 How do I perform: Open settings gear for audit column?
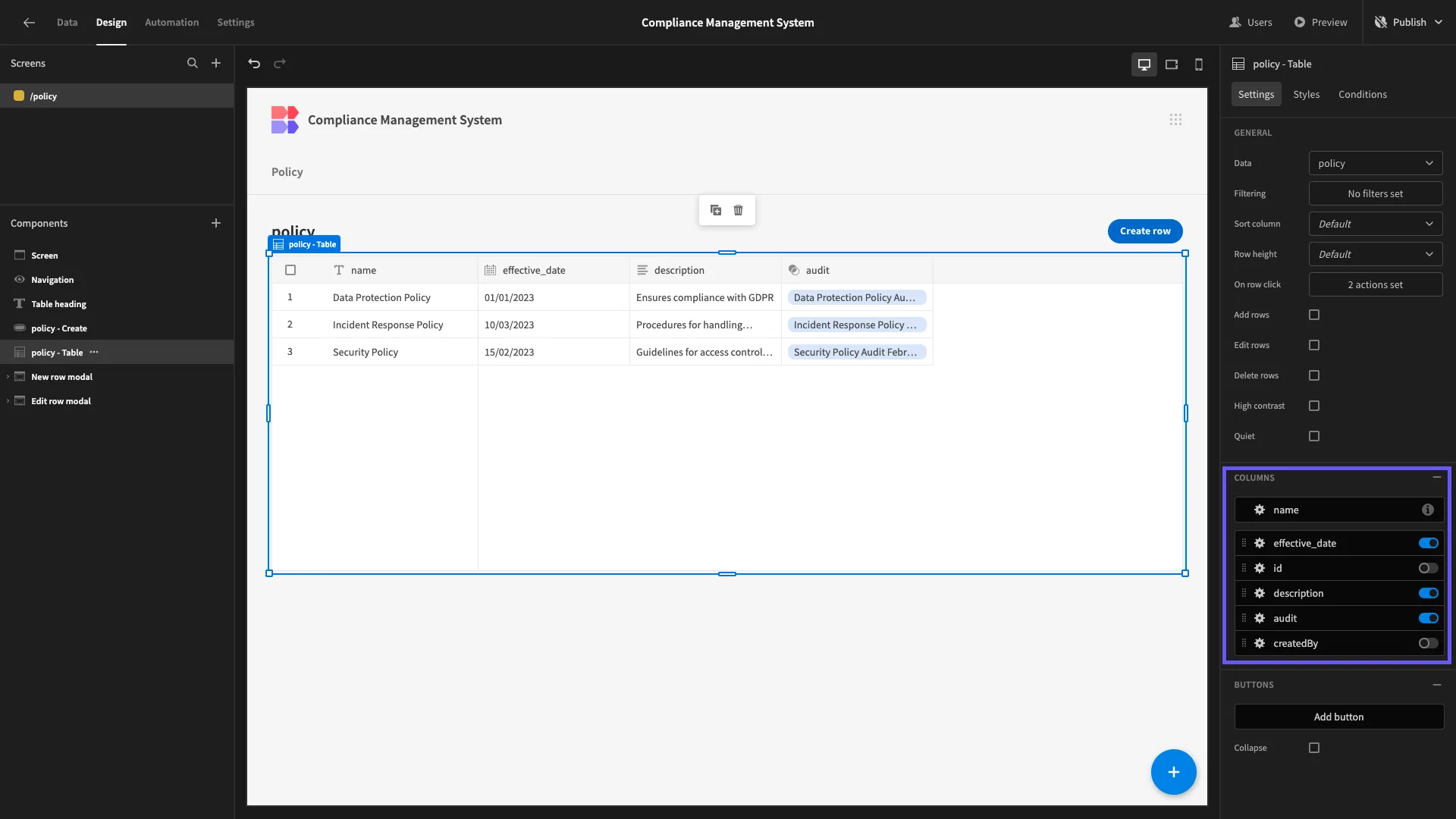pyautogui.click(x=1260, y=618)
